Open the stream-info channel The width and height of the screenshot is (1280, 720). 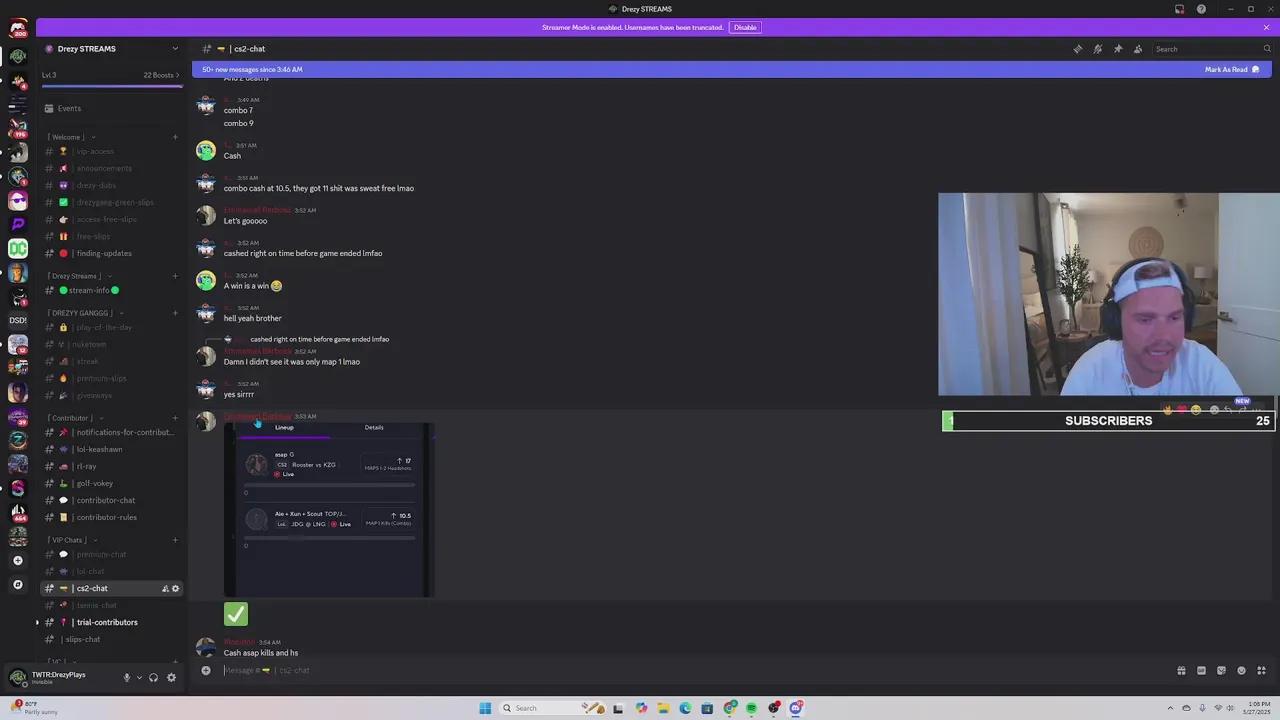coord(112,290)
